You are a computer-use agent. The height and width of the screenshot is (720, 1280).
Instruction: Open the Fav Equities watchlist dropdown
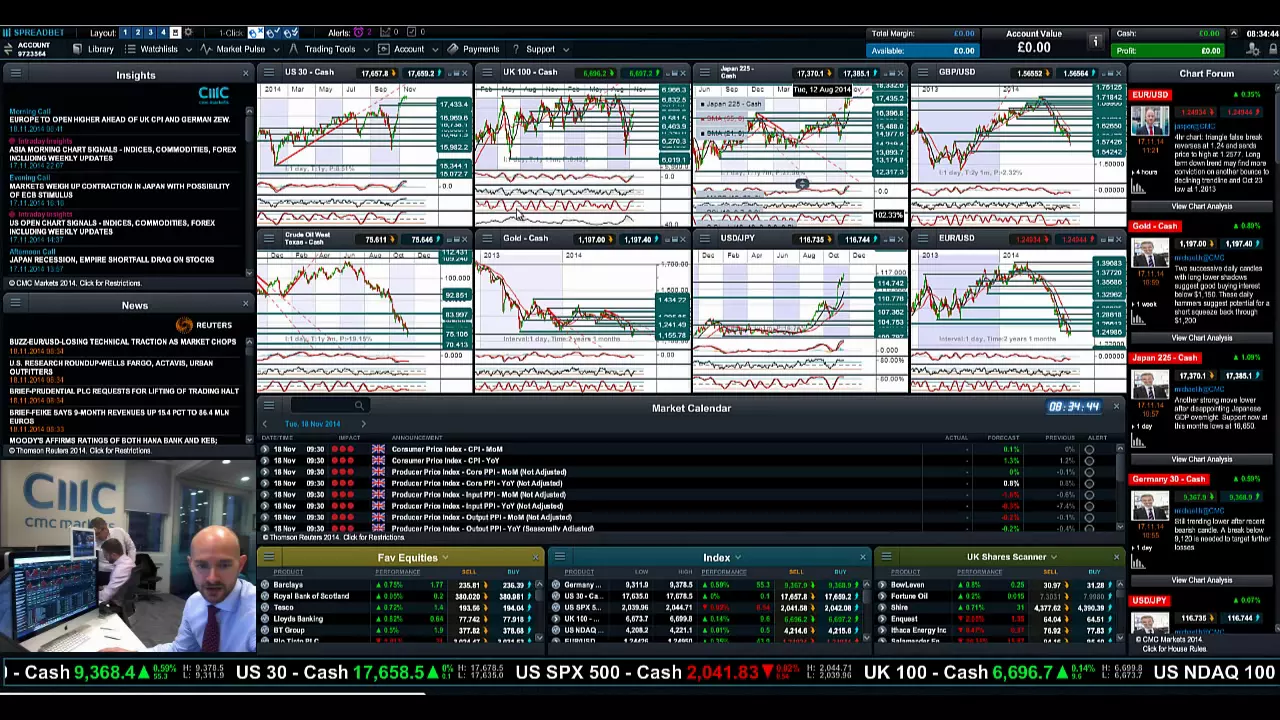pyautogui.click(x=445, y=558)
